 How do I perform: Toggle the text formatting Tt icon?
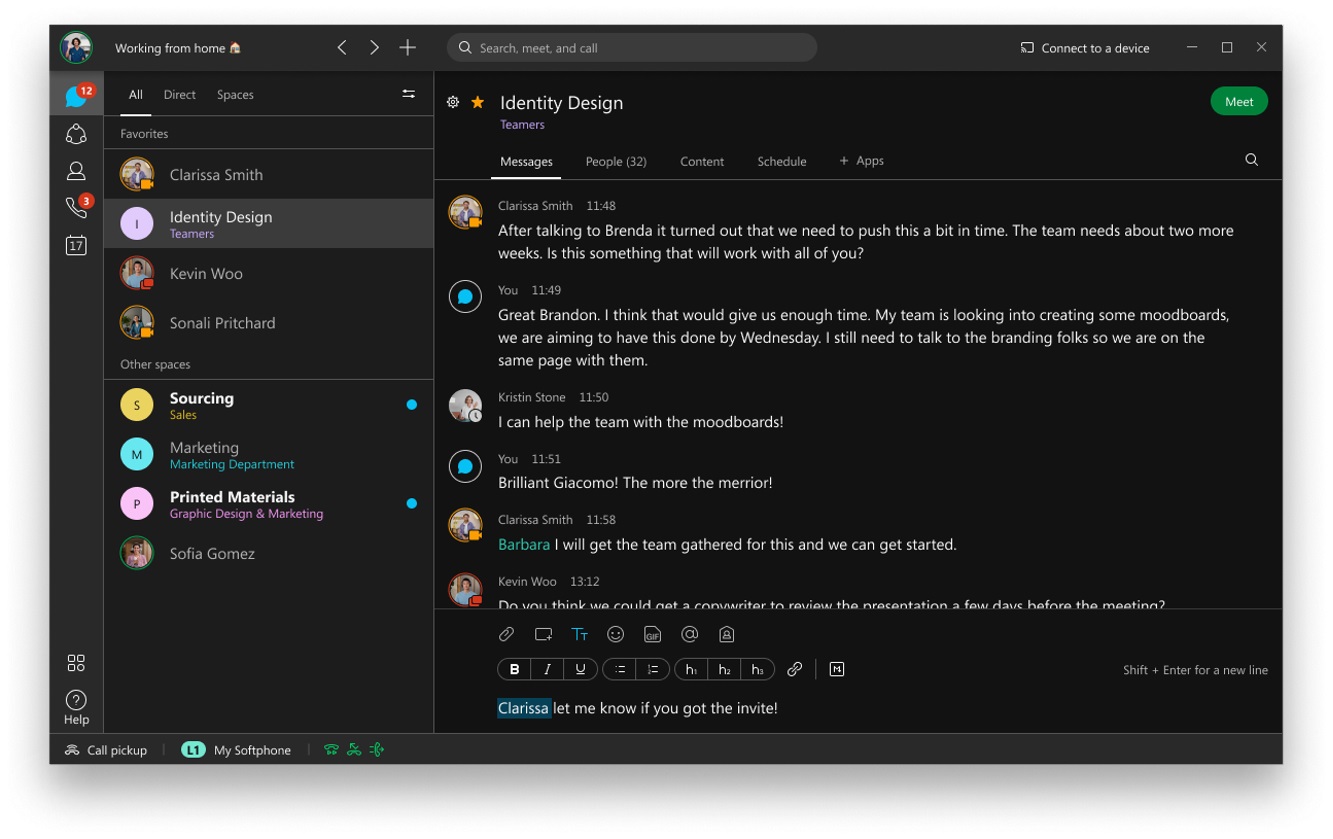click(580, 634)
